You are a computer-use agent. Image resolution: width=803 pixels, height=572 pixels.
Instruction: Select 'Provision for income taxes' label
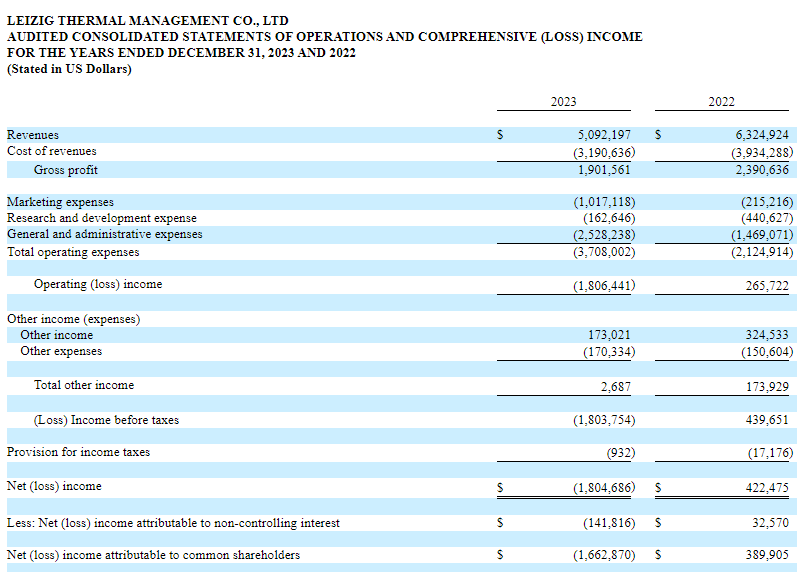click(78, 452)
